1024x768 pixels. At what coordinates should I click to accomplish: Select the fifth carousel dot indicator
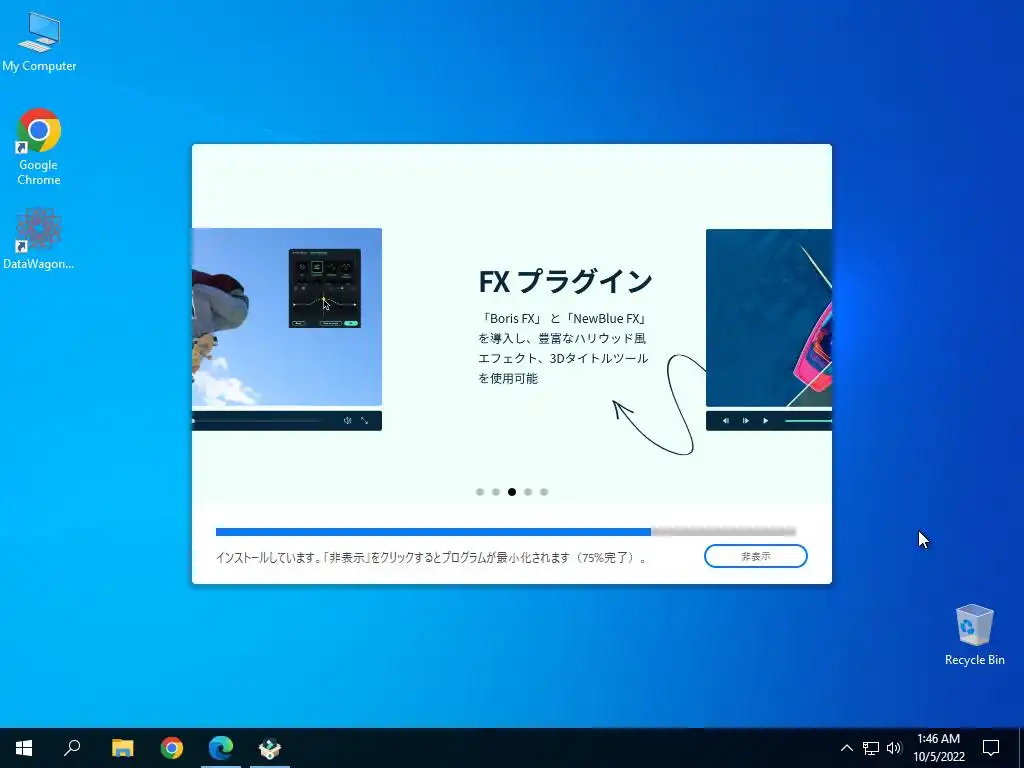(x=544, y=492)
